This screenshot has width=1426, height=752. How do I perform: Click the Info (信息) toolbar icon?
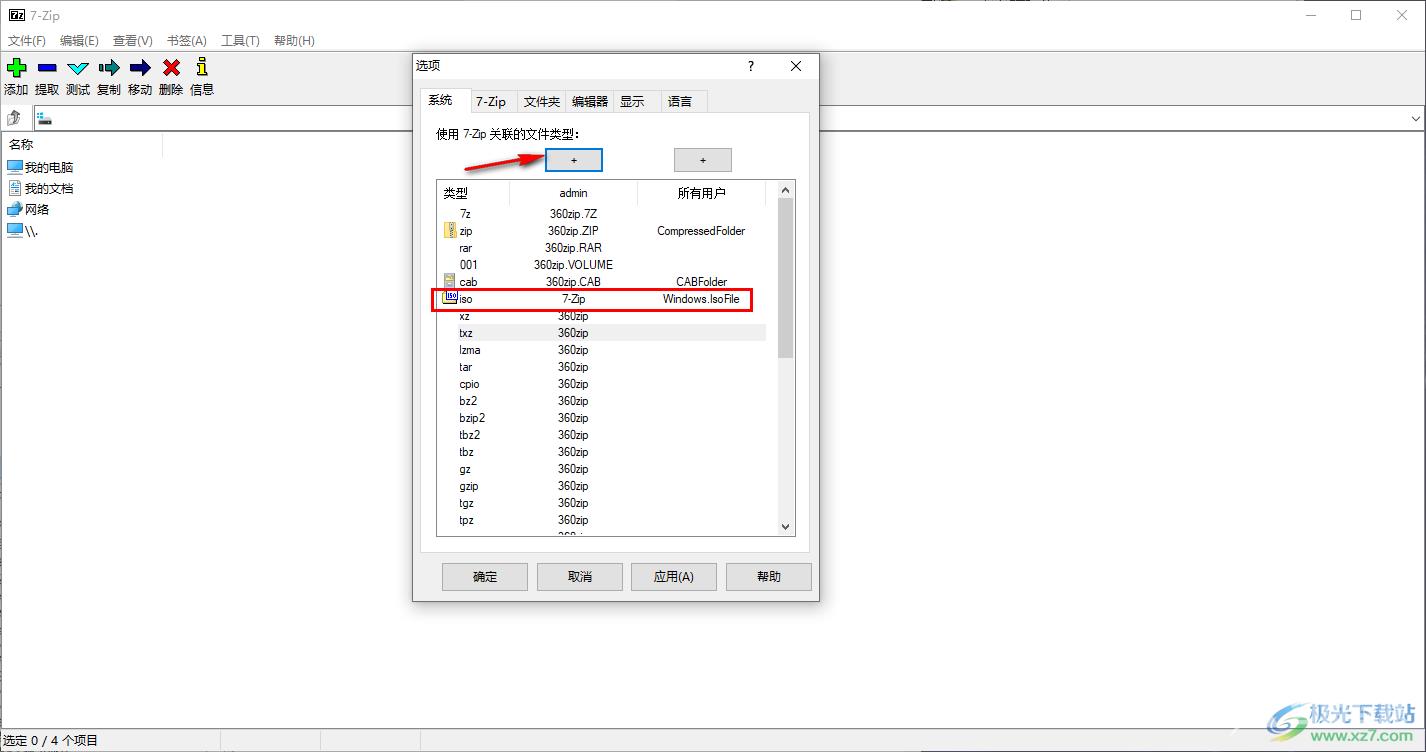tap(202, 67)
